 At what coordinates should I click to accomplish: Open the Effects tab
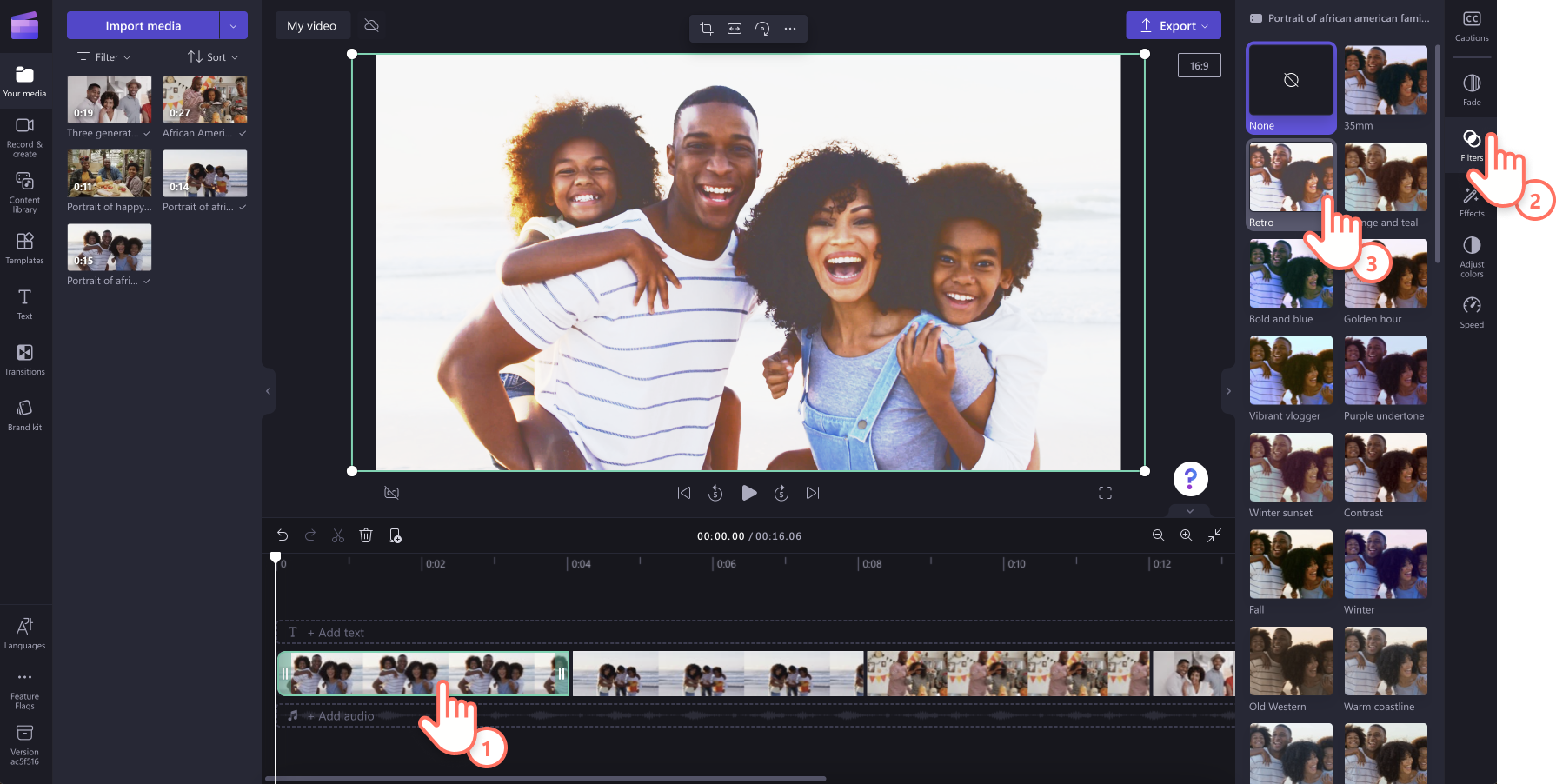pos(1472,202)
